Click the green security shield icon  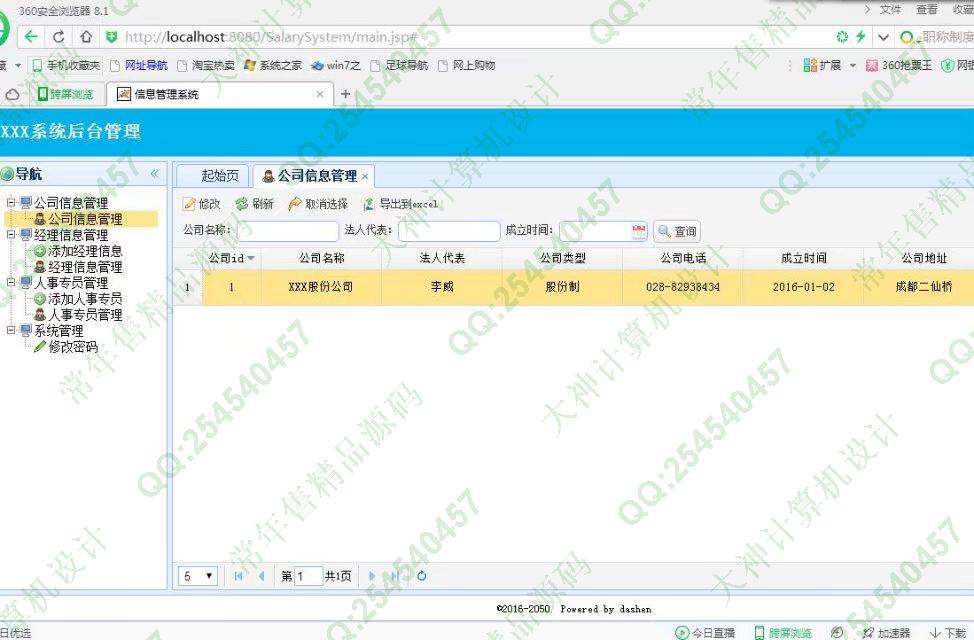(112, 37)
